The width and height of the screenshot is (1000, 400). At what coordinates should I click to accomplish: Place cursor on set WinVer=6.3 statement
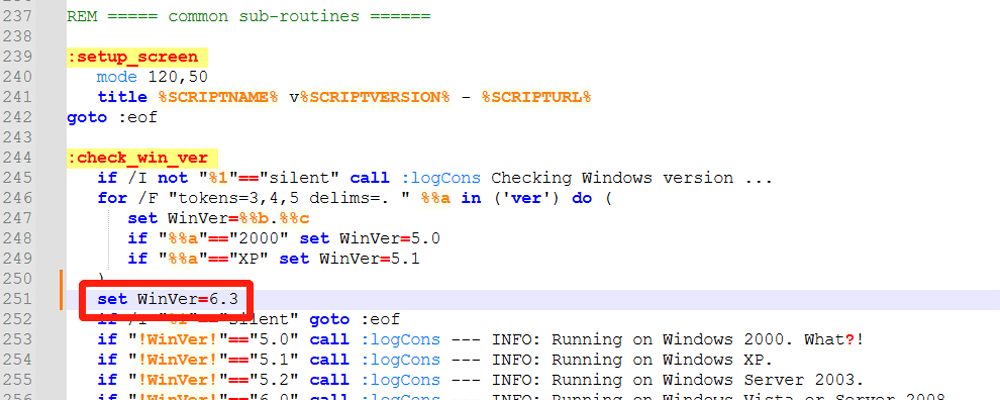[x=166, y=300]
